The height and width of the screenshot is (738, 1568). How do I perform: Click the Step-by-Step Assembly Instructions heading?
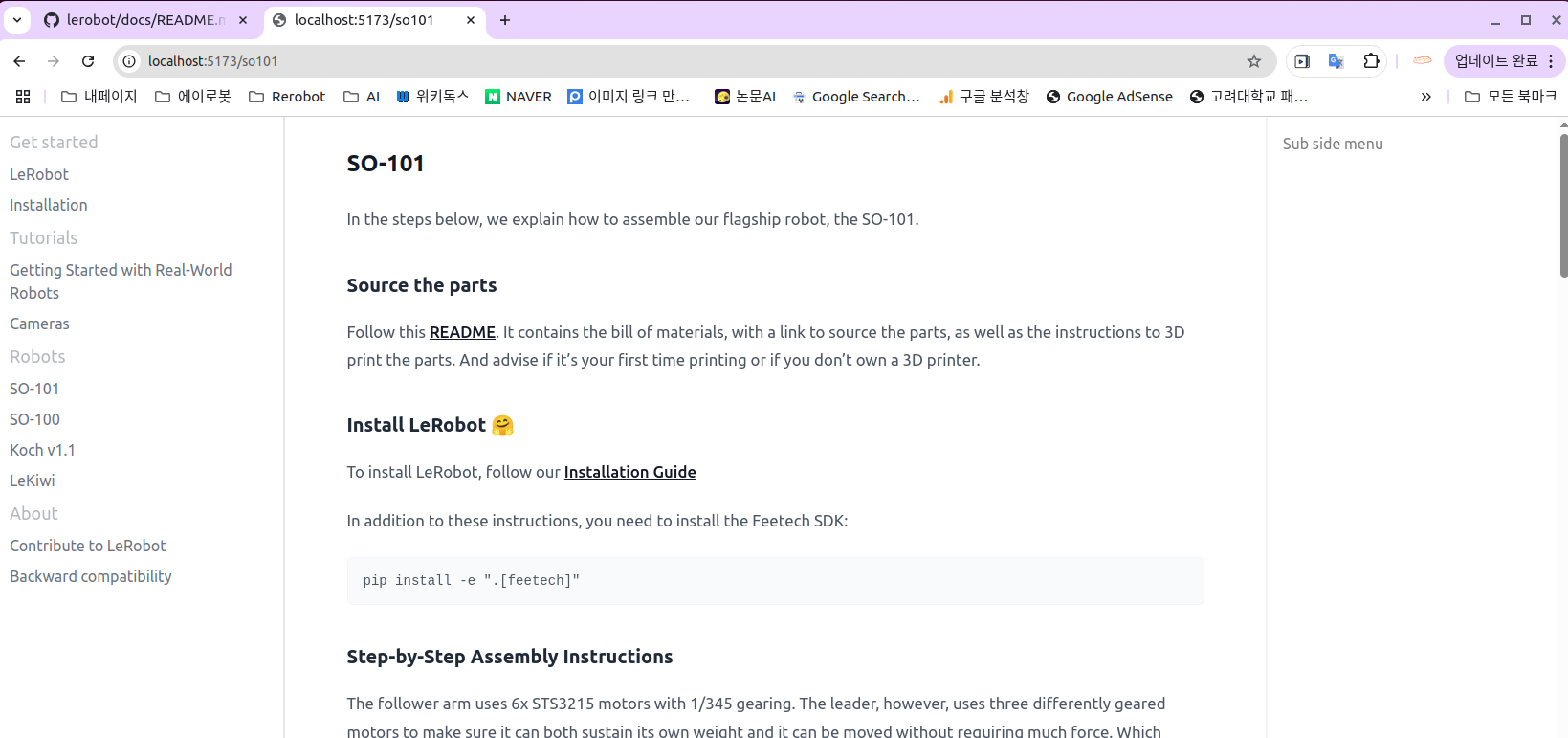pyautogui.click(x=510, y=657)
